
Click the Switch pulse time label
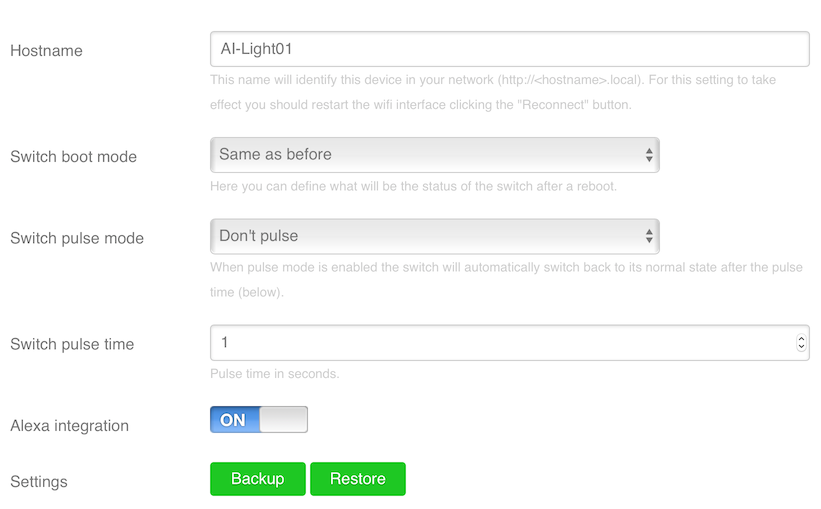[72, 345]
